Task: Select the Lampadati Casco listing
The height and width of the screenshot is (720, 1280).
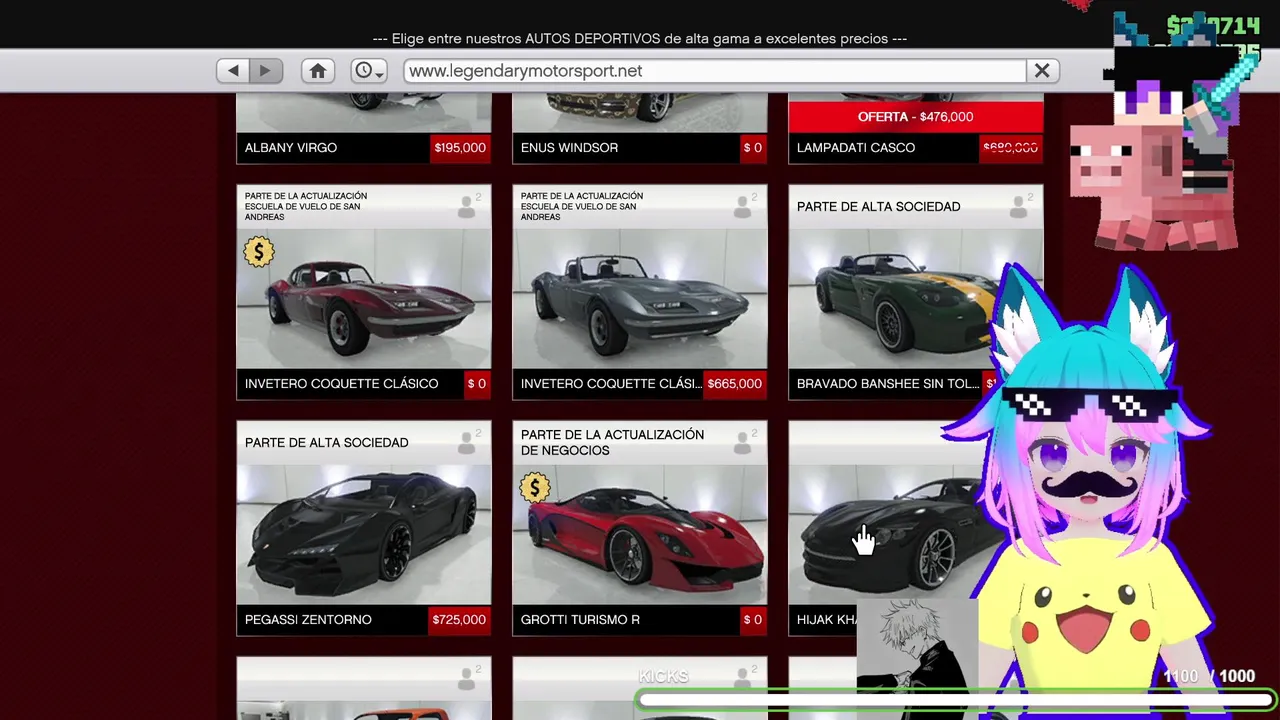Action: pos(915,128)
